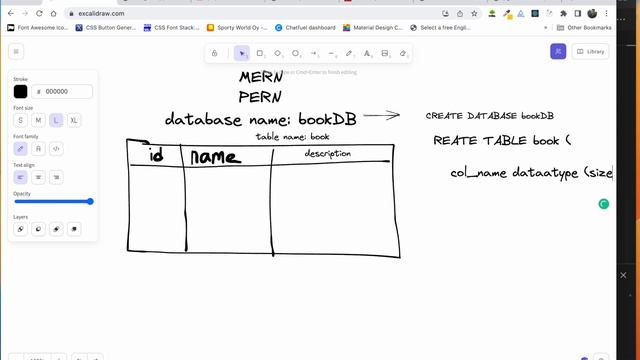Select the 'database name: bookDB' text
This screenshot has height=360, width=640.
click(x=260, y=119)
